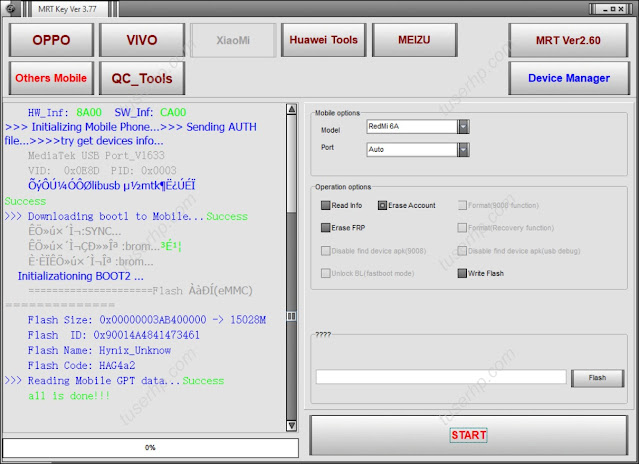639x464 pixels.
Task: Click log scrollbar down arrow
Action: point(291,426)
